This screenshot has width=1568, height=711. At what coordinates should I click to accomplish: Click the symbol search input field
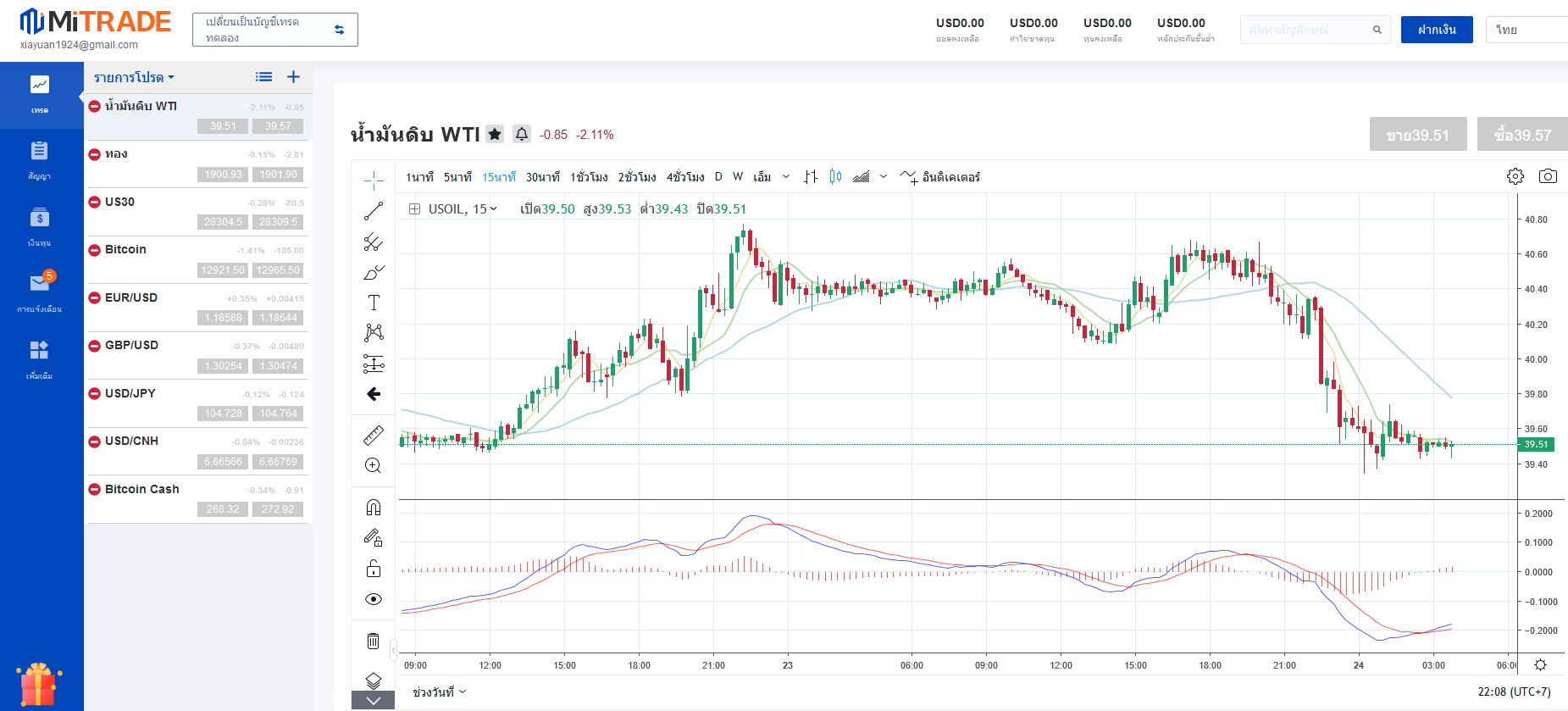pyautogui.click(x=1305, y=30)
